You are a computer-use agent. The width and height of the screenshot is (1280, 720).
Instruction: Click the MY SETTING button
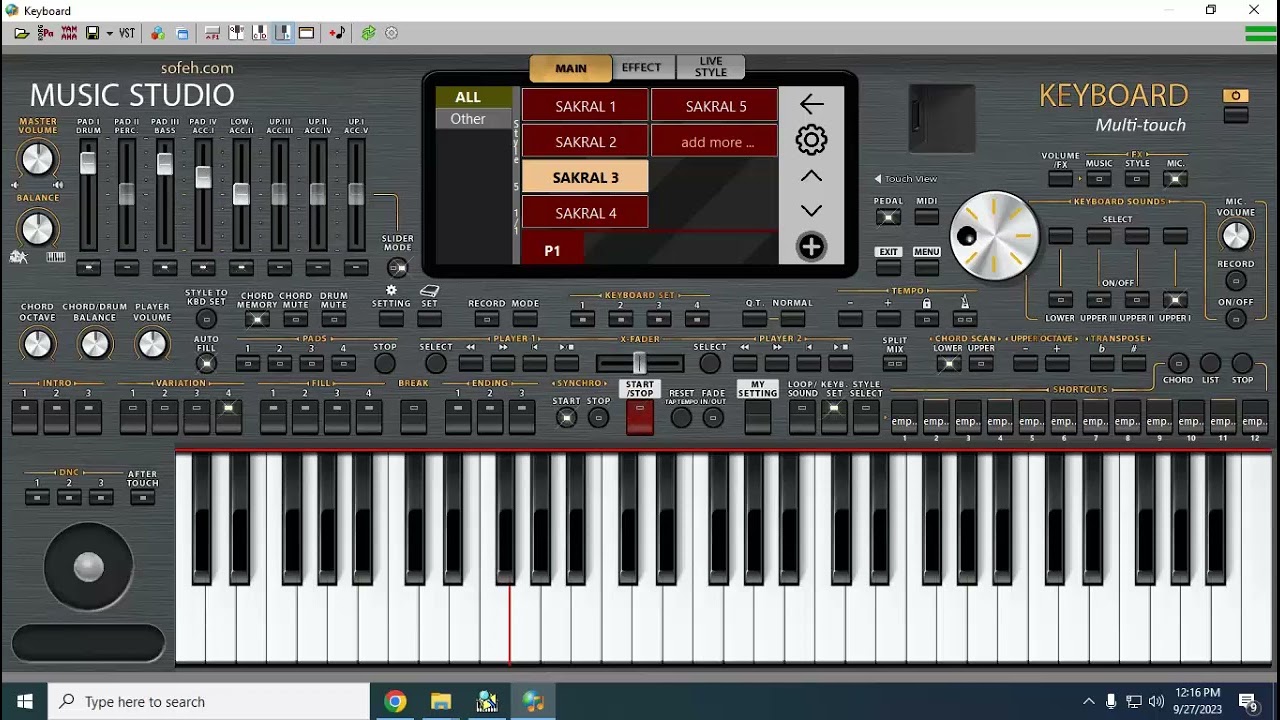click(x=757, y=417)
